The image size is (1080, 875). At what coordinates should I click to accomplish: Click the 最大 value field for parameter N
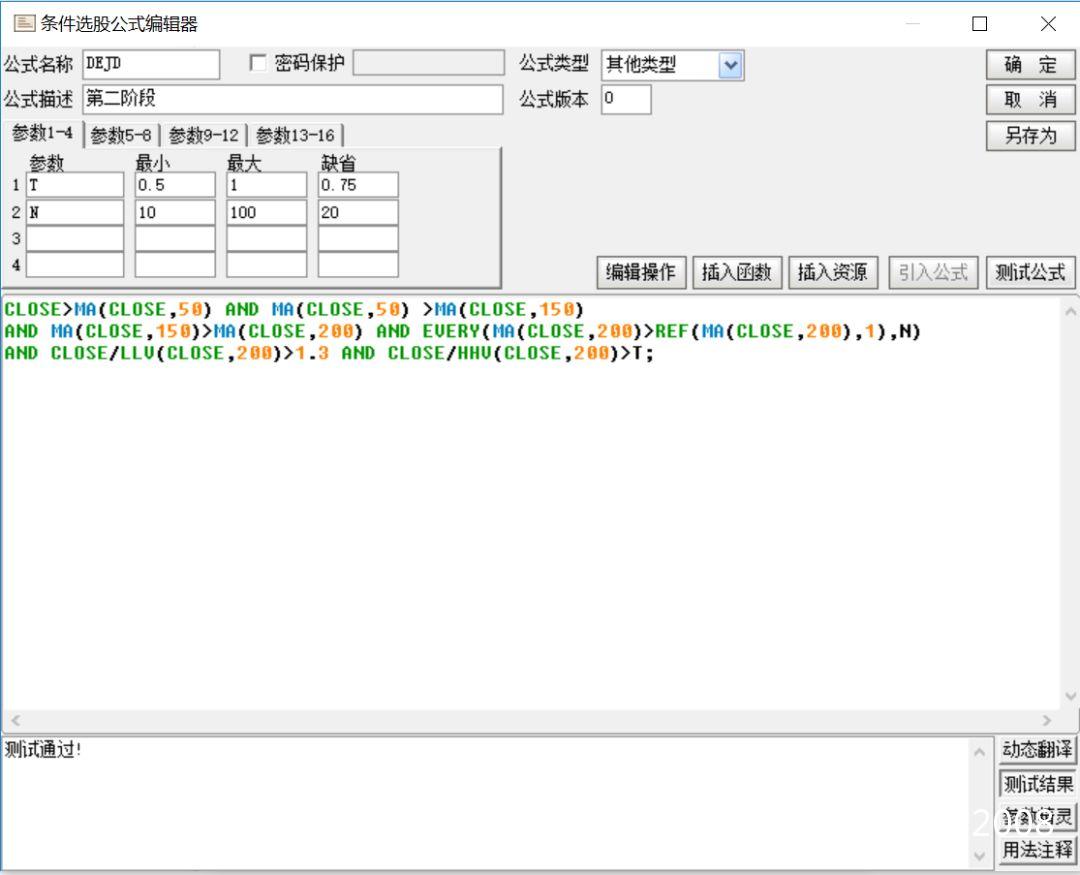click(x=266, y=212)
